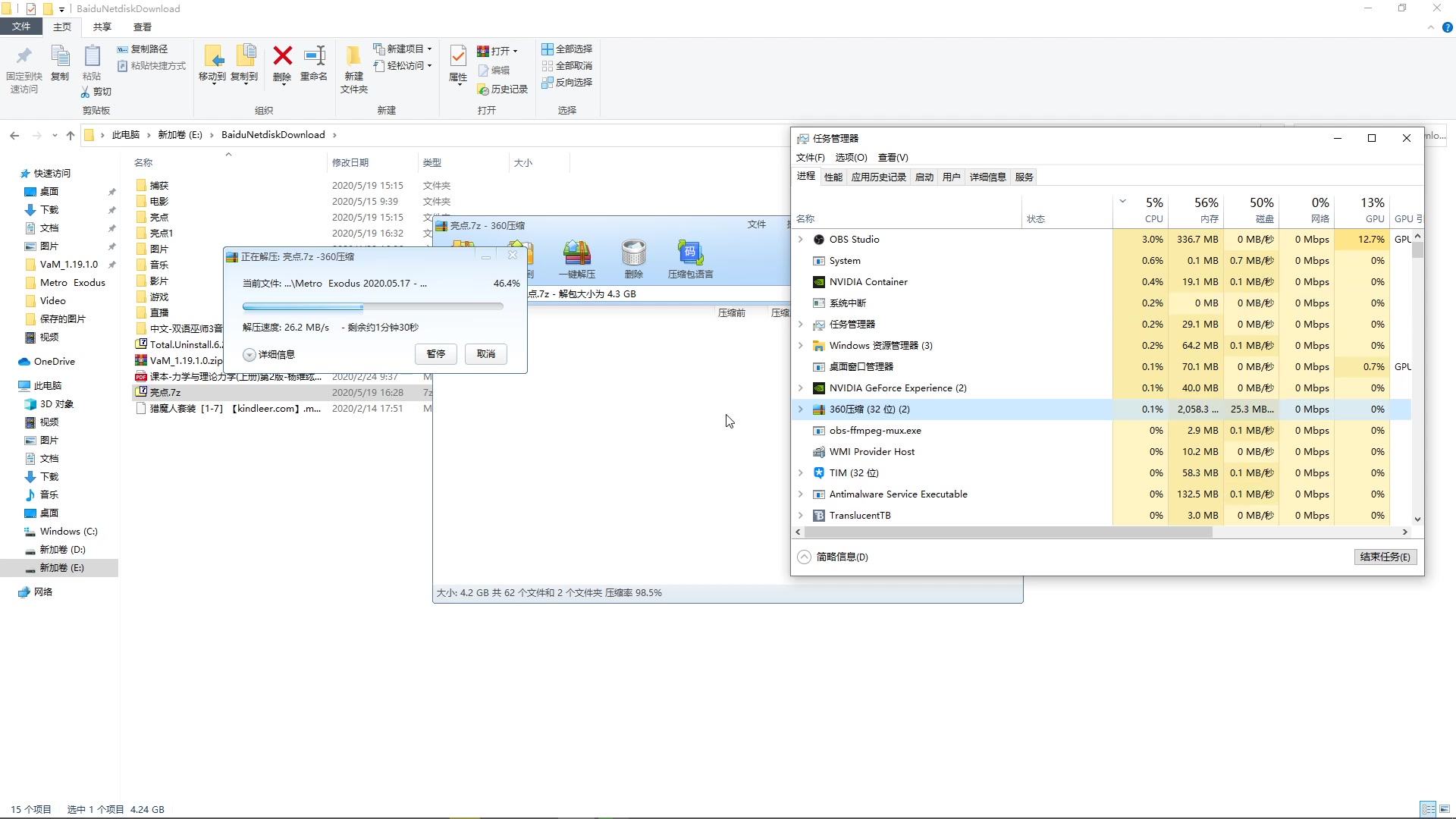Screen dimensions: 1456x819
Task: Click the New folder (新建文件夹) icon
Action: (353, 56)
